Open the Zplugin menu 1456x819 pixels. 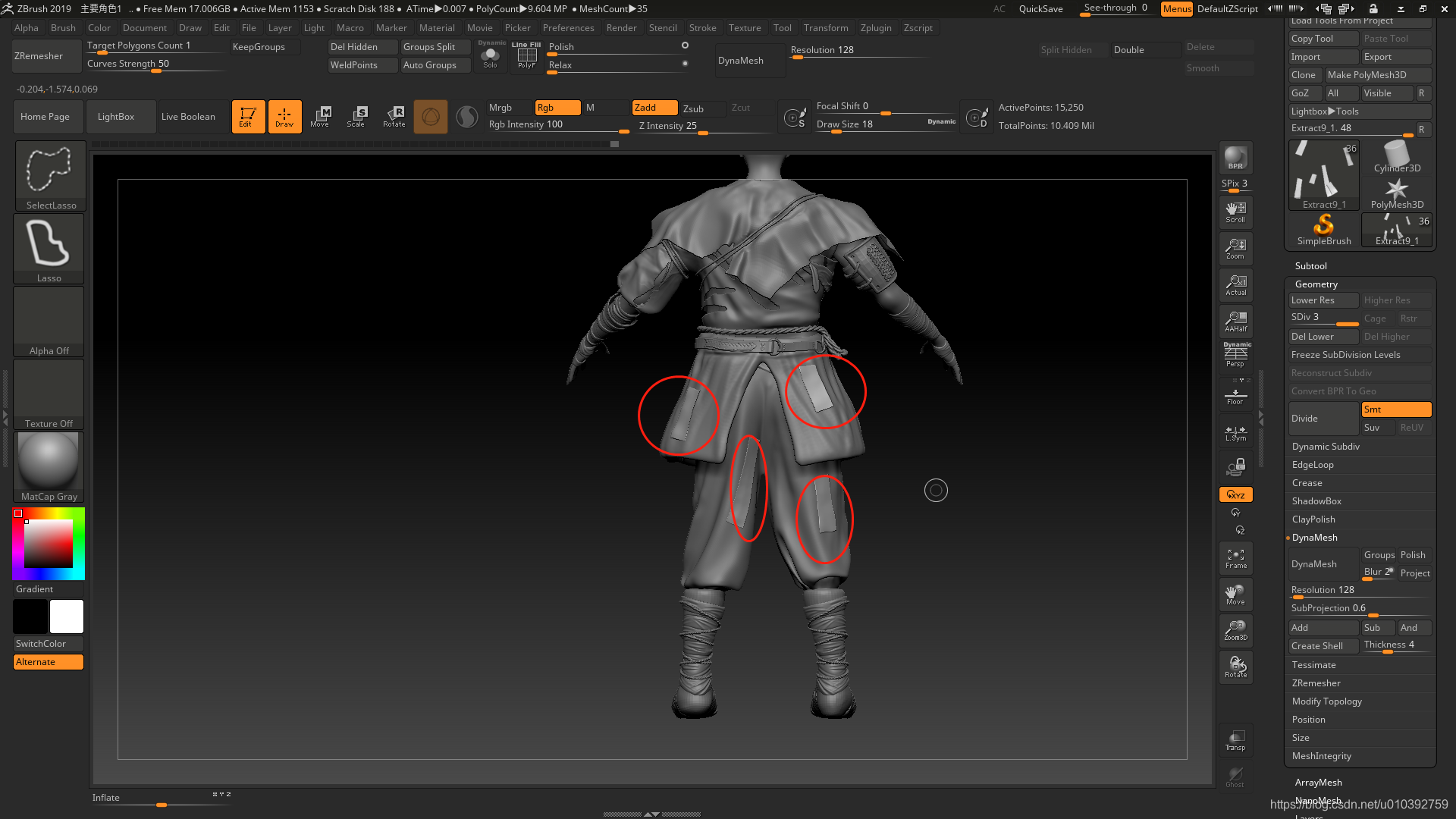(876, 28)
